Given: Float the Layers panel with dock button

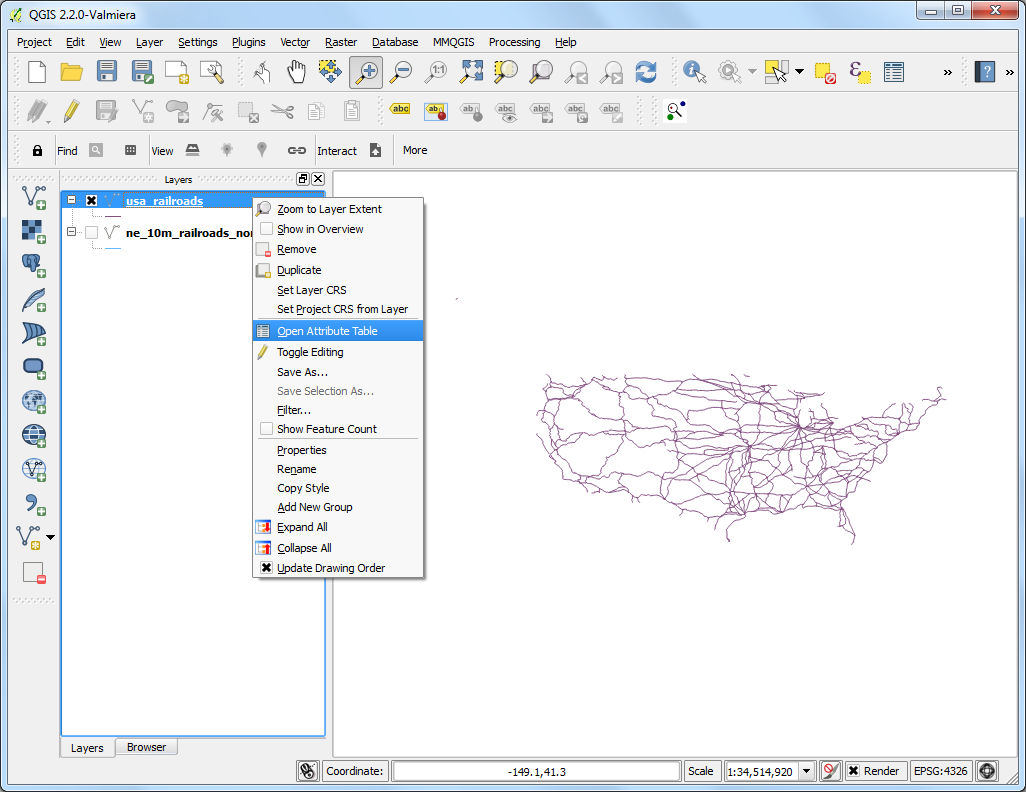Looking at the screenshot, I should click(303, 179).
